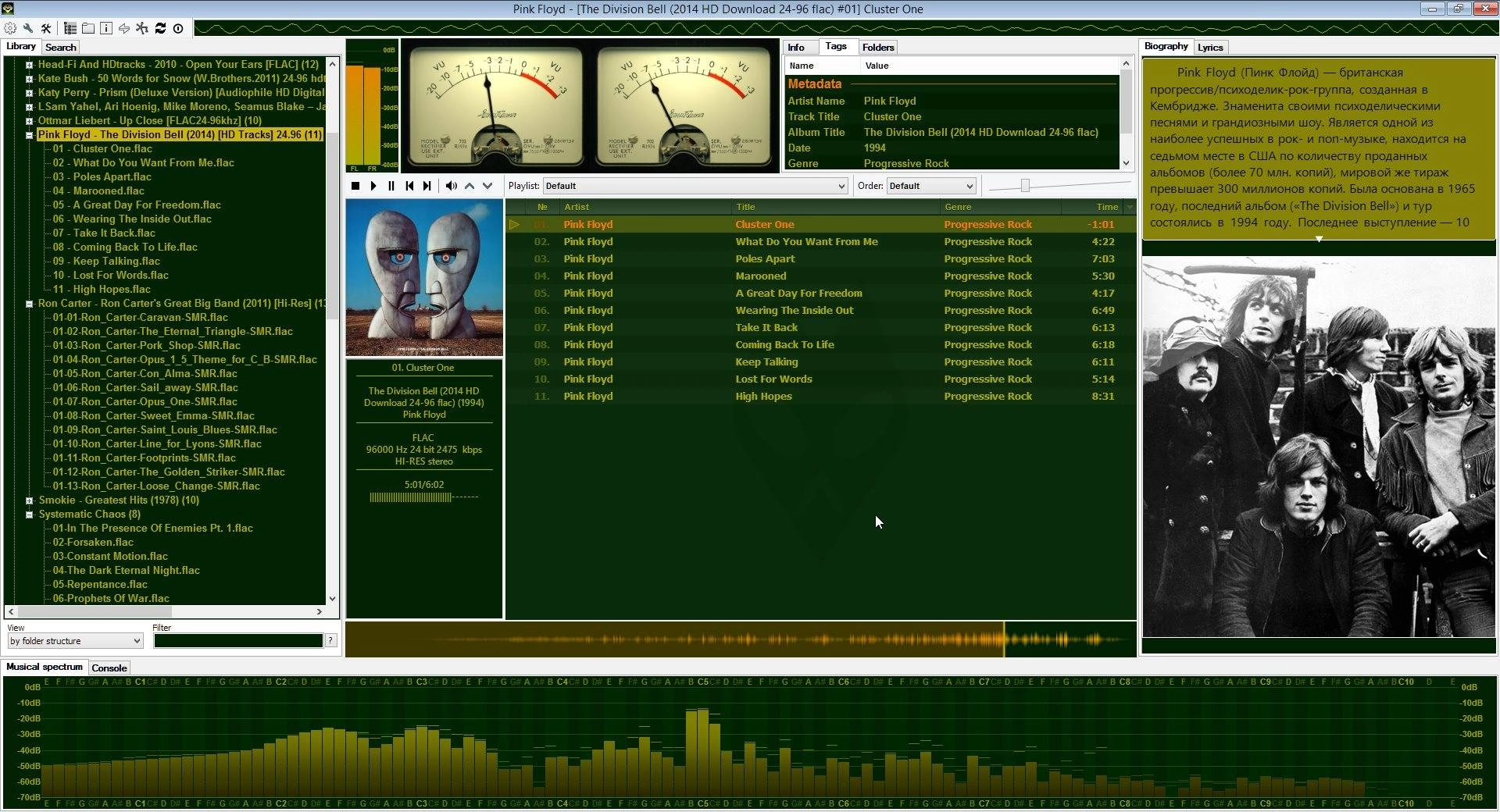Viewport: 1500px width, 812px height.
Task: Open the Info tab
Action: [796, 47]
